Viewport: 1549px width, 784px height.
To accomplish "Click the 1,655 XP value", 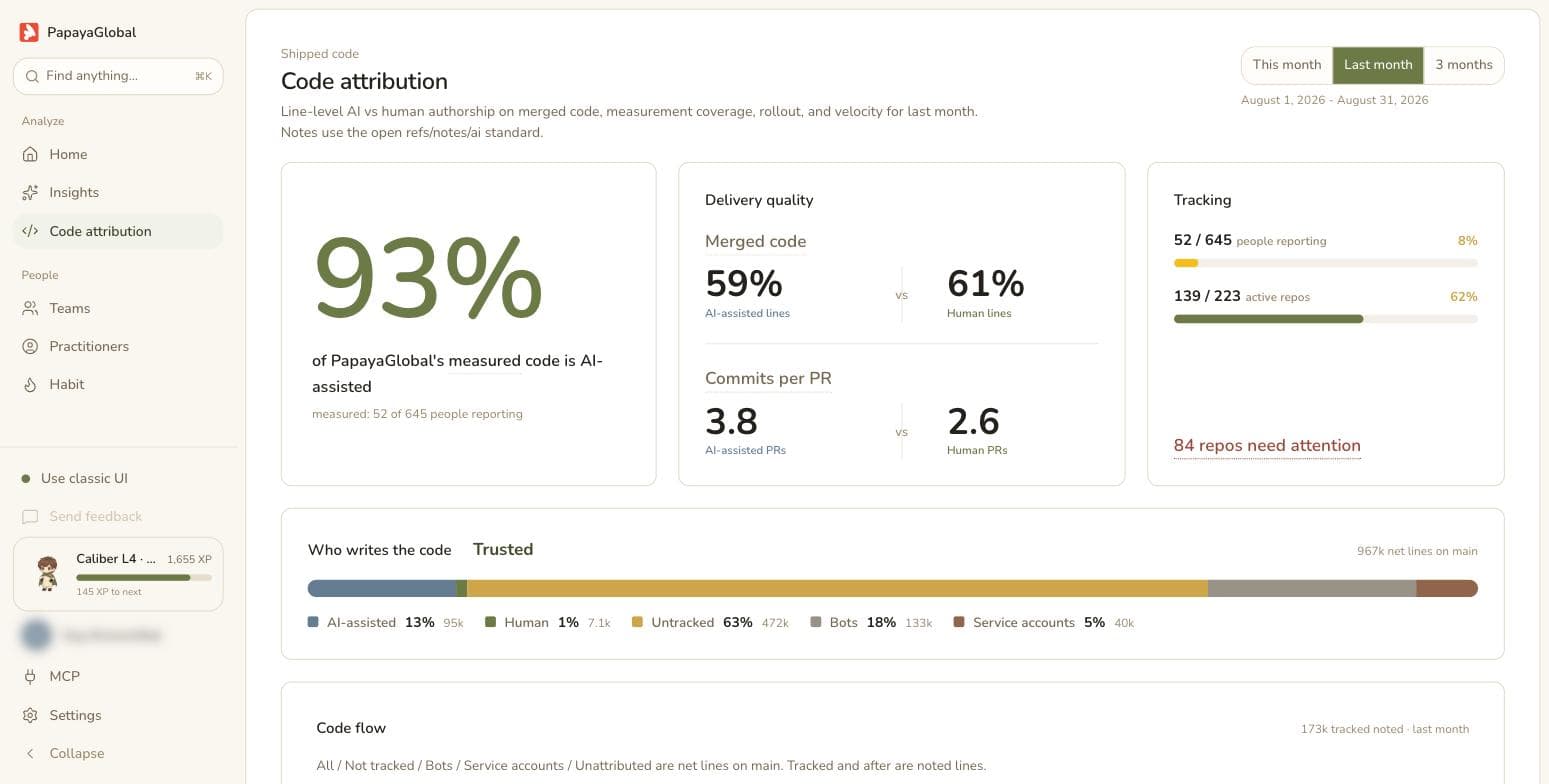I will click(x=189, y=560).
